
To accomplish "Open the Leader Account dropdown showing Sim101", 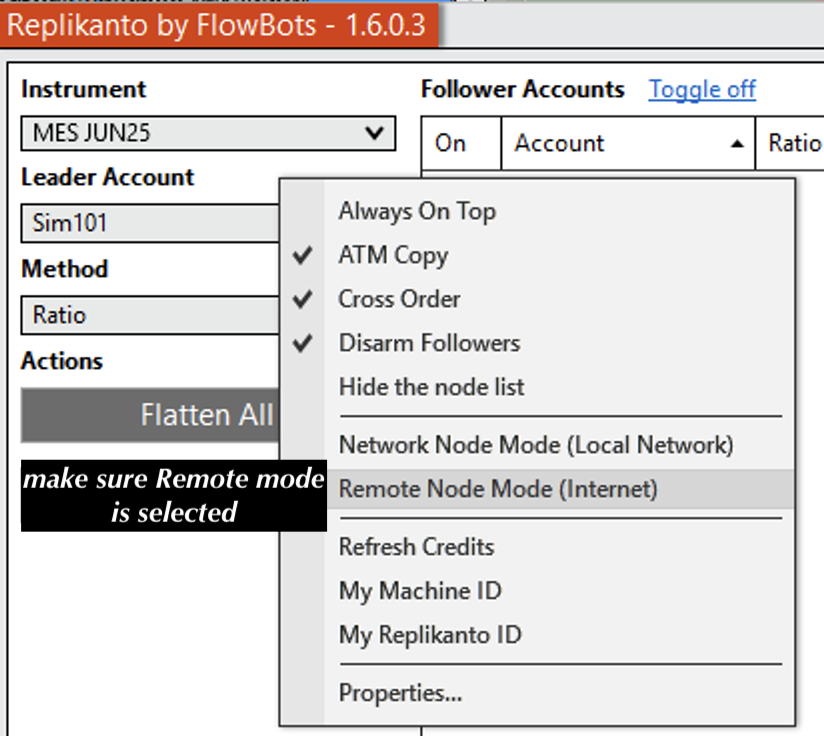I will click(150, 223).
